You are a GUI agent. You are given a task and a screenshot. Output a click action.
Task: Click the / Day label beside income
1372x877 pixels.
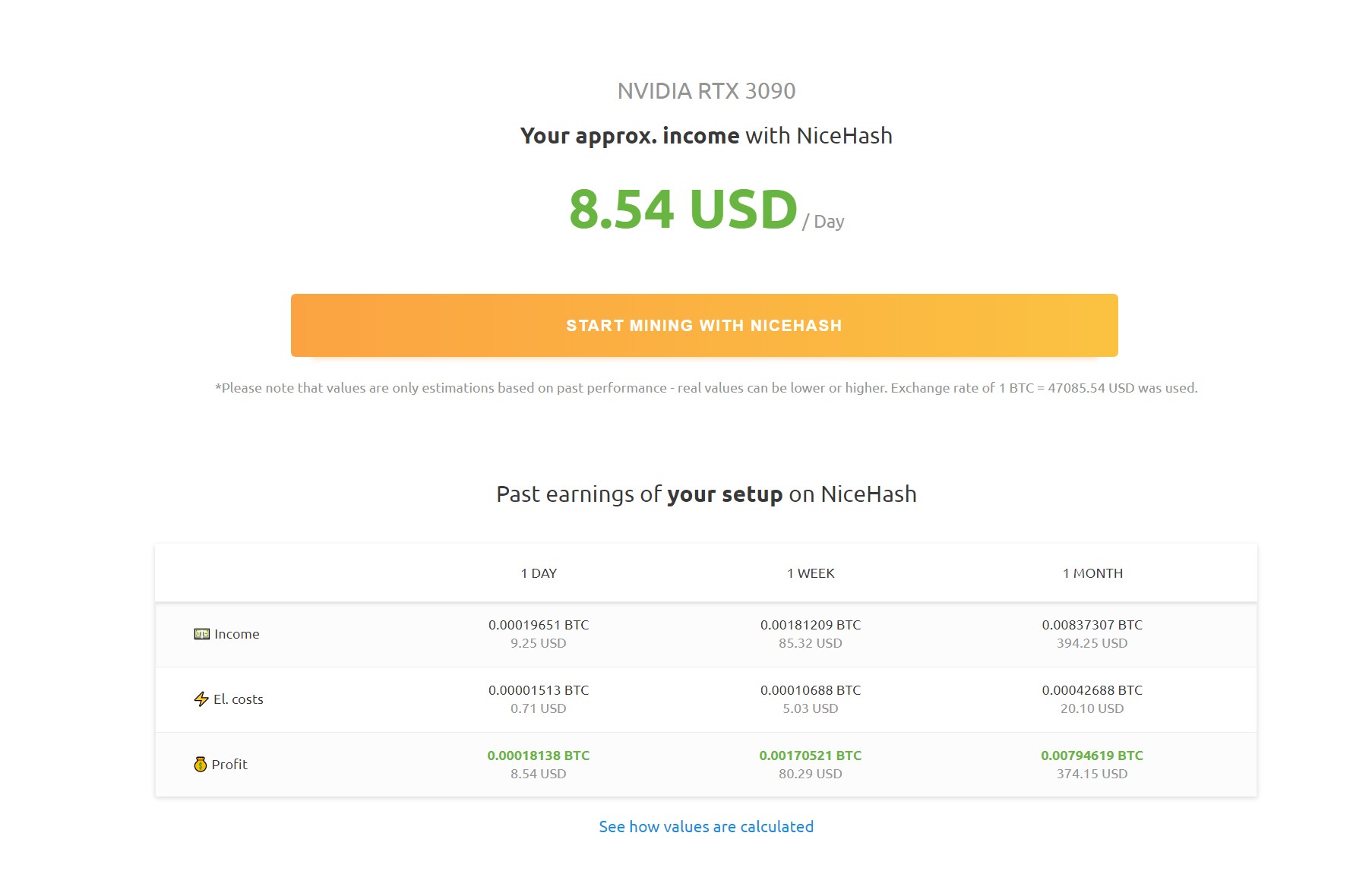tap(824, 222)
